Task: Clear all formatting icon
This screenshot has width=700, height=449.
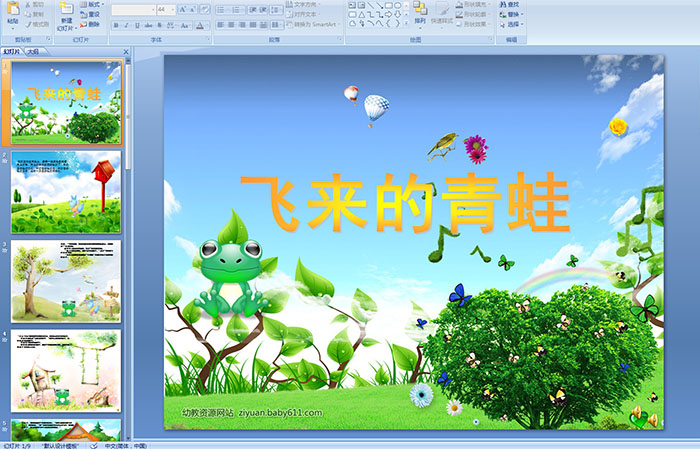Action: click(x=204, y=10)
